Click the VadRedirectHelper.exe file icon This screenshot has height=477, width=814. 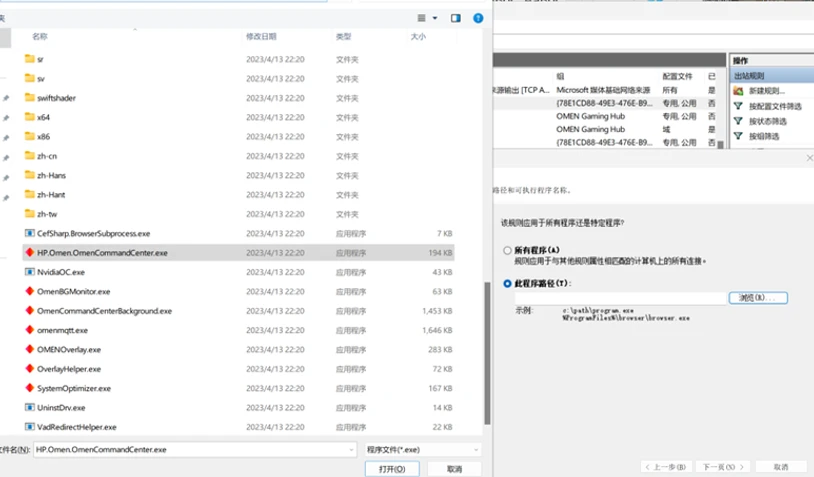(30, 427)
